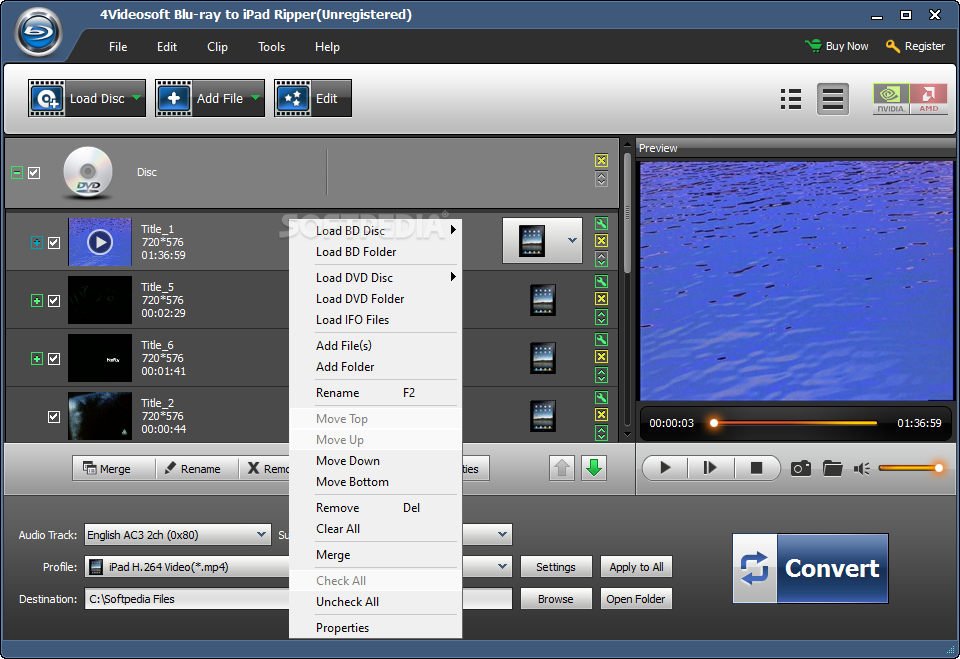Screen dimensions: 960x659
Task: Switch to compact row view icon
Action: [833, 99]
